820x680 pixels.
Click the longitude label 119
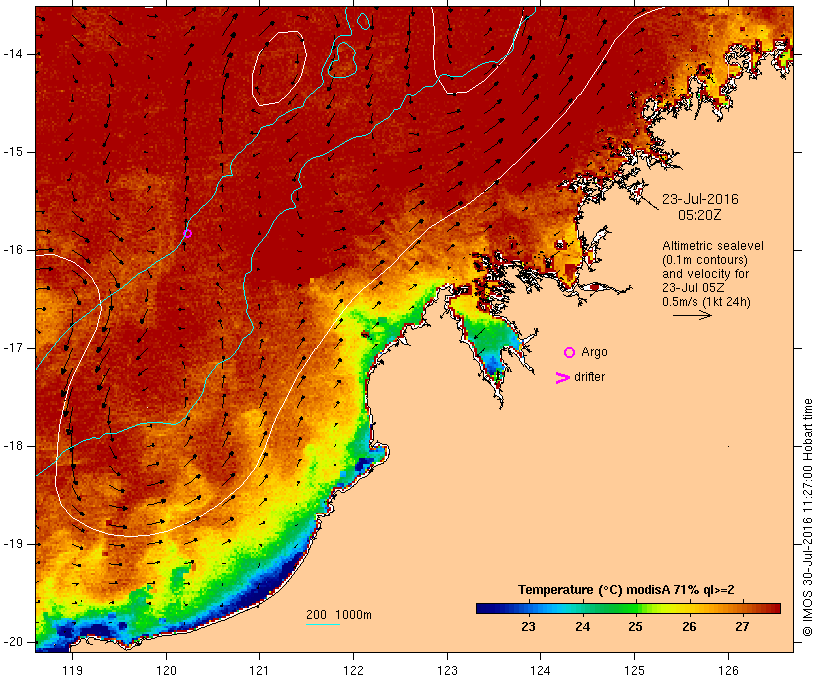point(72,671)
